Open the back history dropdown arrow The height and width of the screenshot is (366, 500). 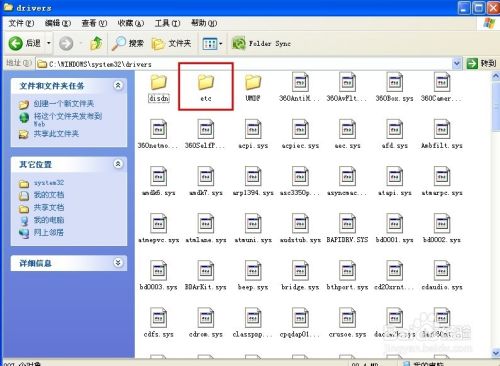(49, 43)
